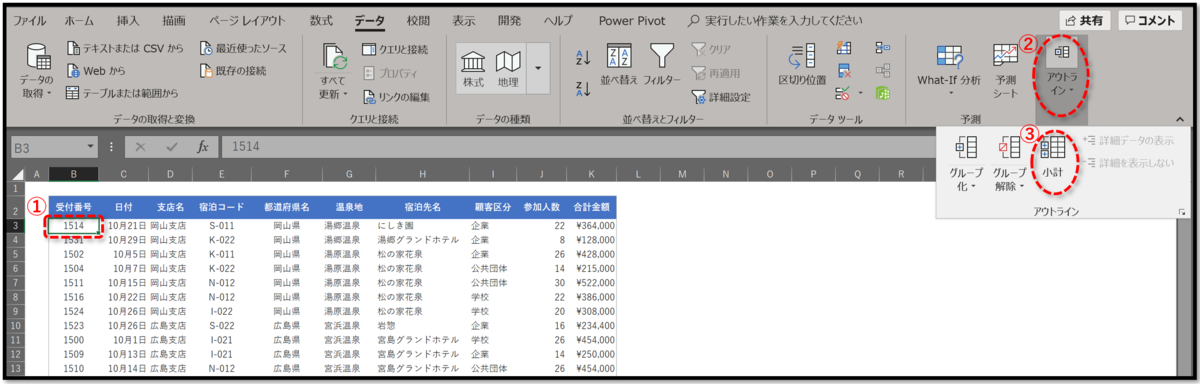Image resolution: width=1200 pixels, height=384 pixels.
Task: Click すべて更新 refresh all icon
Action: [333, 72]
